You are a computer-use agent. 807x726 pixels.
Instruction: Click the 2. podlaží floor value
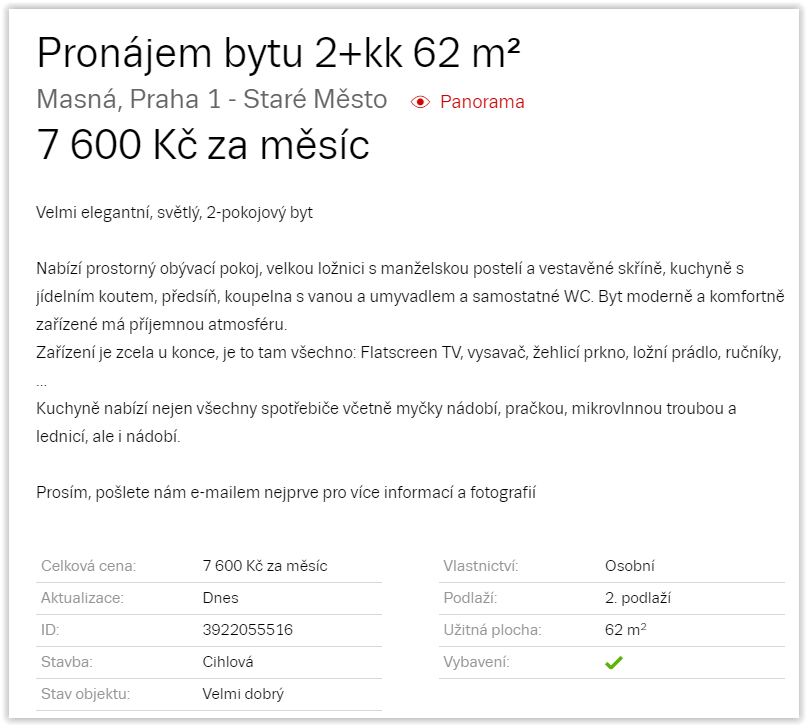[637, 598]
